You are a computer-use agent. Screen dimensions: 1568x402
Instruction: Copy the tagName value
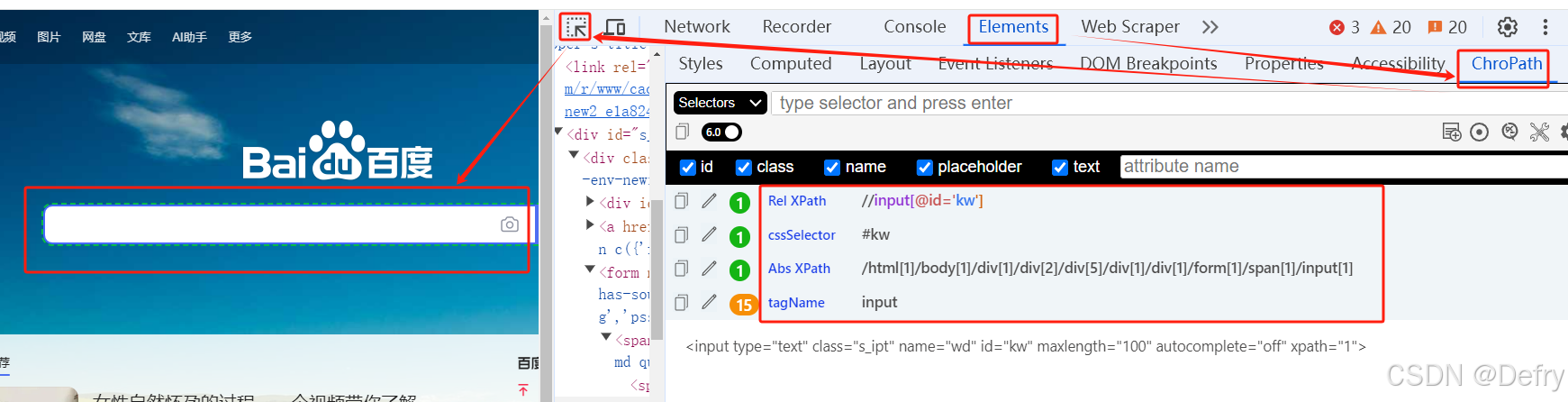(682, 302)
